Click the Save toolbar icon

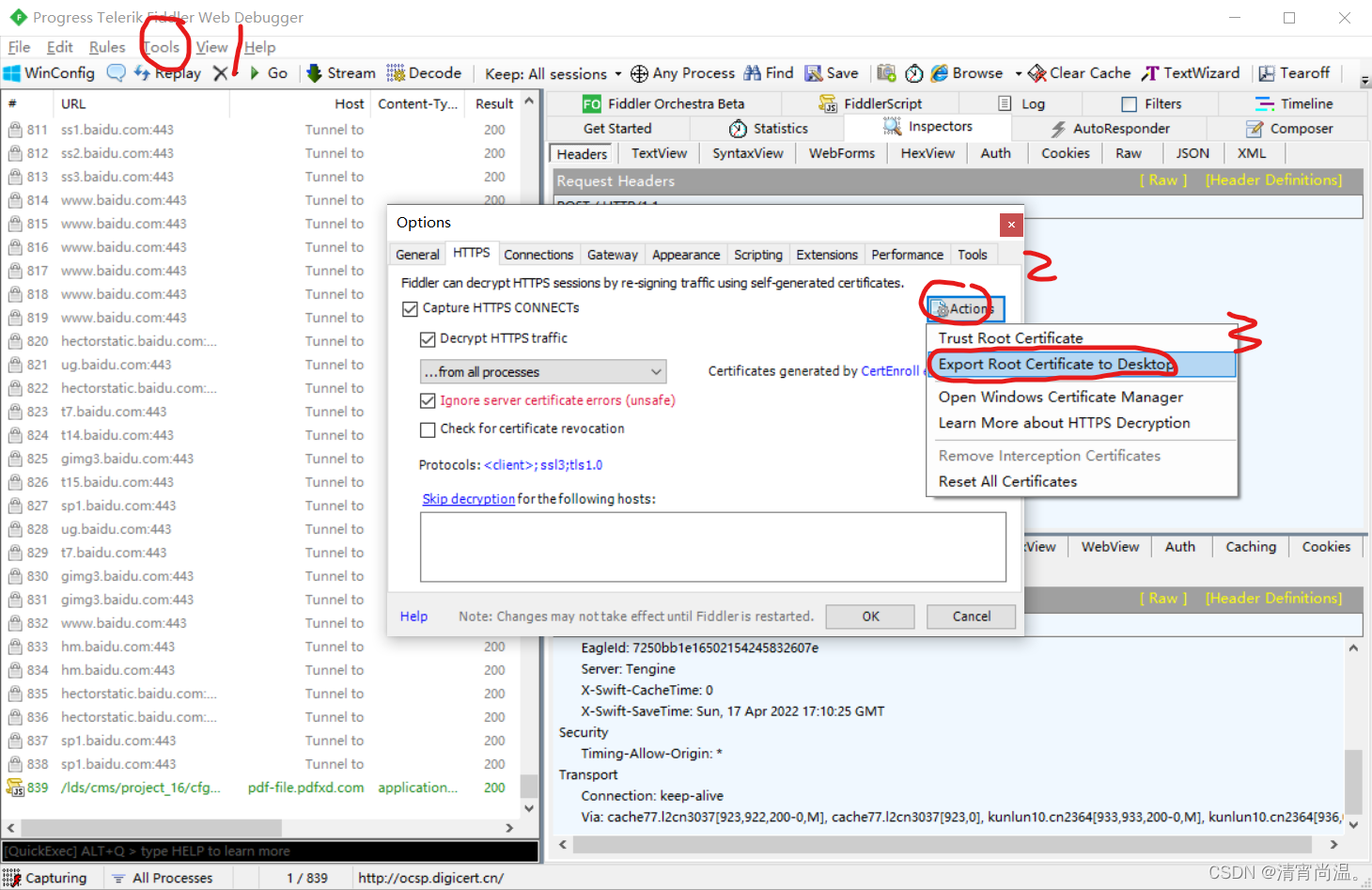pos(814,73)
